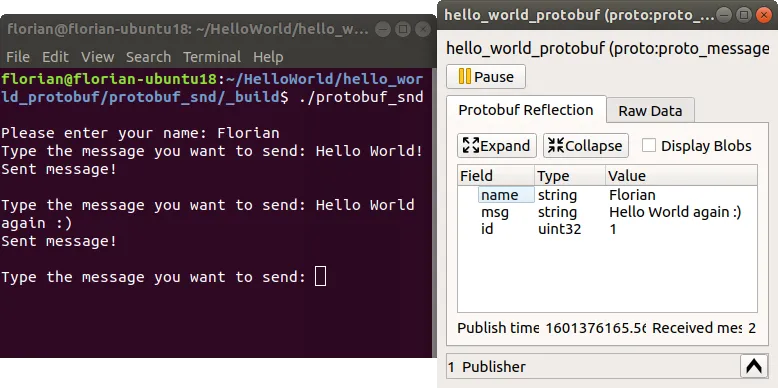Collapse all protobuf fields
The image size is (778, 388).
point(585,145)
